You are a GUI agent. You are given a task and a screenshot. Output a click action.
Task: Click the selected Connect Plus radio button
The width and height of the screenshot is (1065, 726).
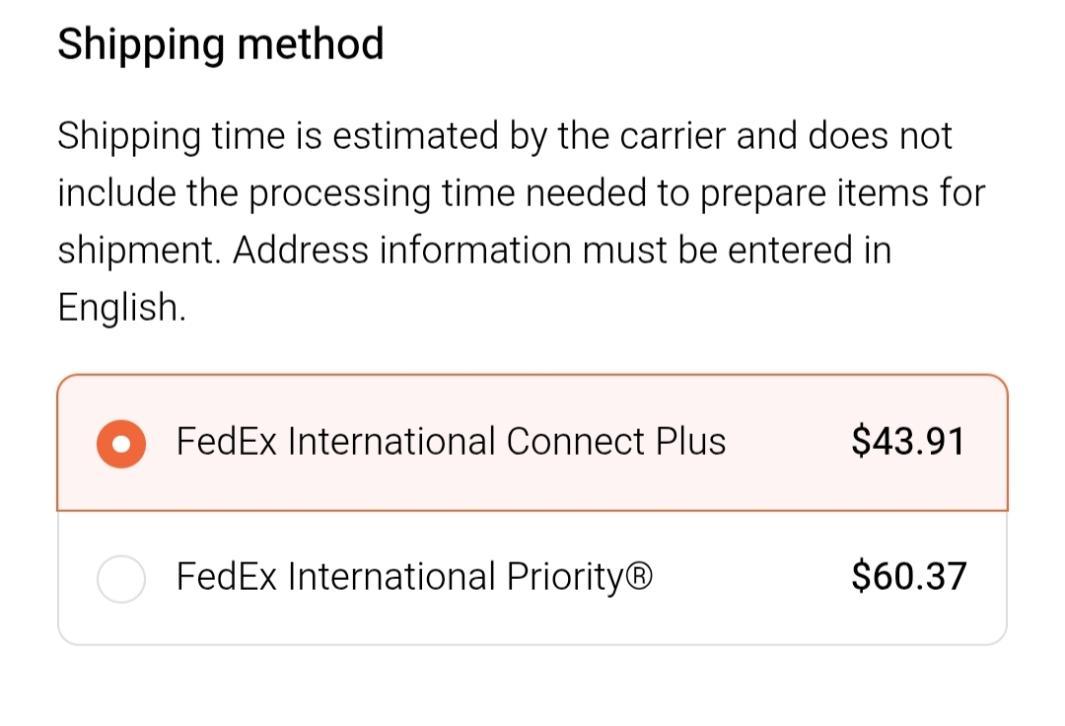pyautogui.click(x=121, y=444)
